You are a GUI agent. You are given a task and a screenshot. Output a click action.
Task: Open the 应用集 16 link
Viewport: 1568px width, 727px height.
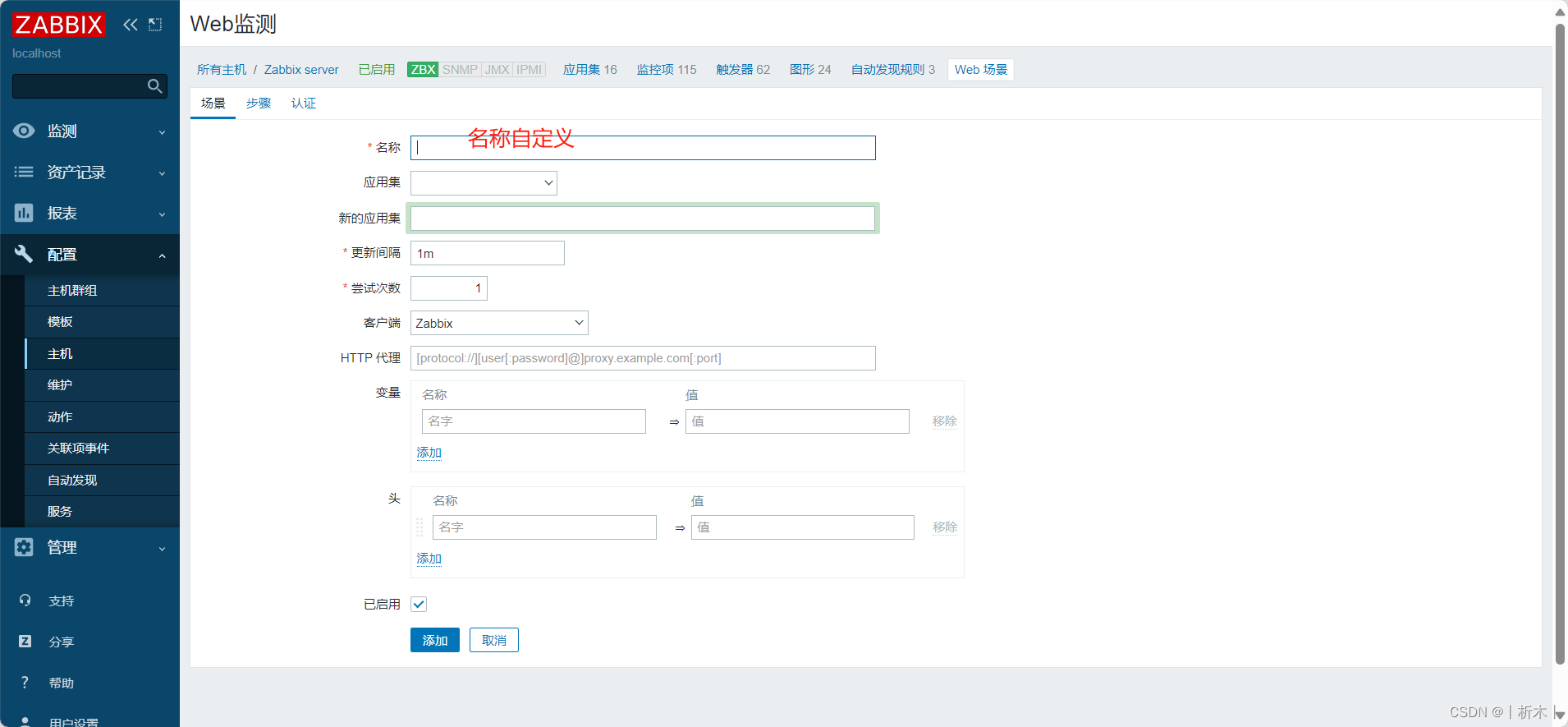pyautogui.click(x=590, y=70)
